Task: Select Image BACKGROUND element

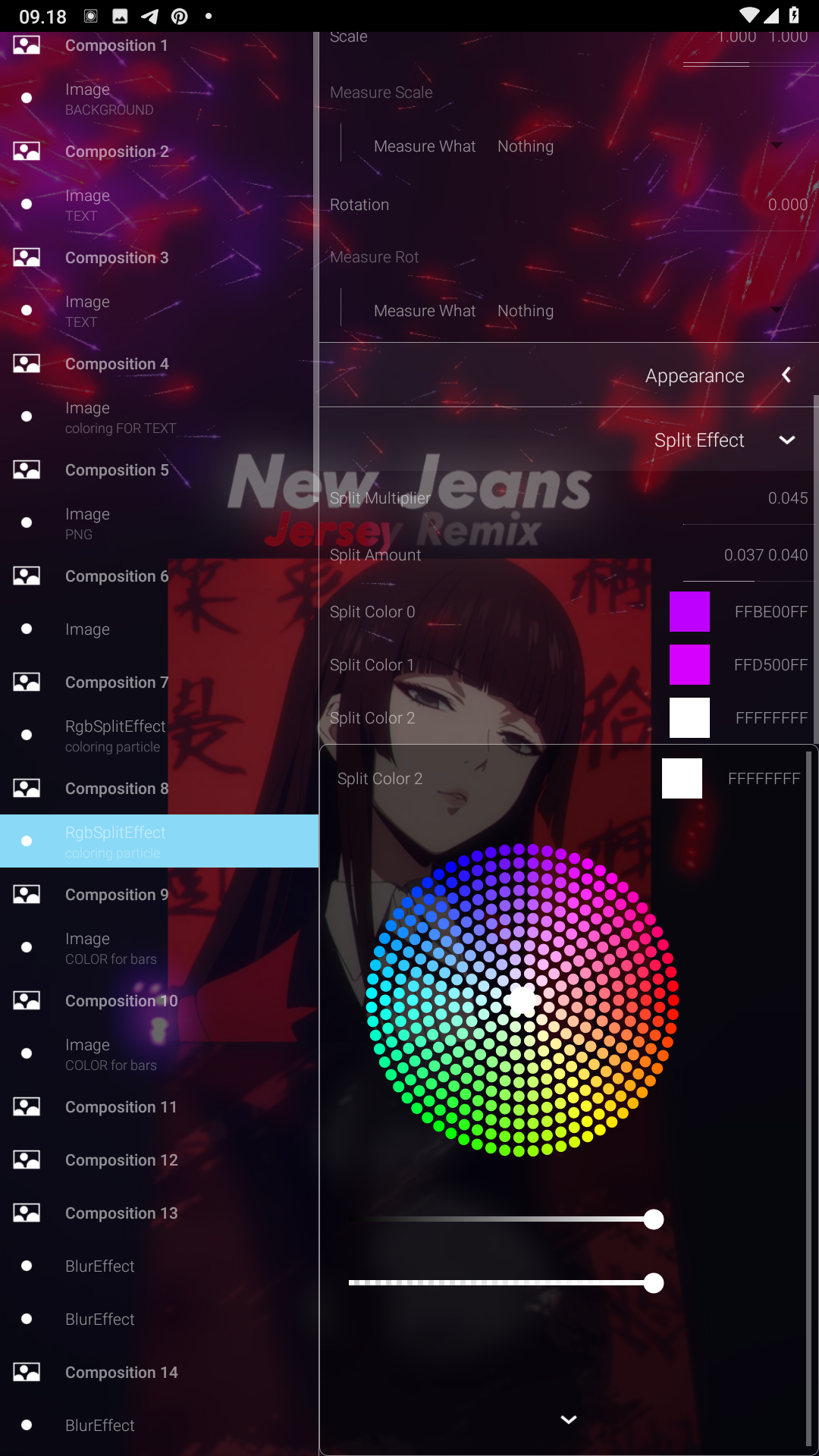Action: [159, 99]
